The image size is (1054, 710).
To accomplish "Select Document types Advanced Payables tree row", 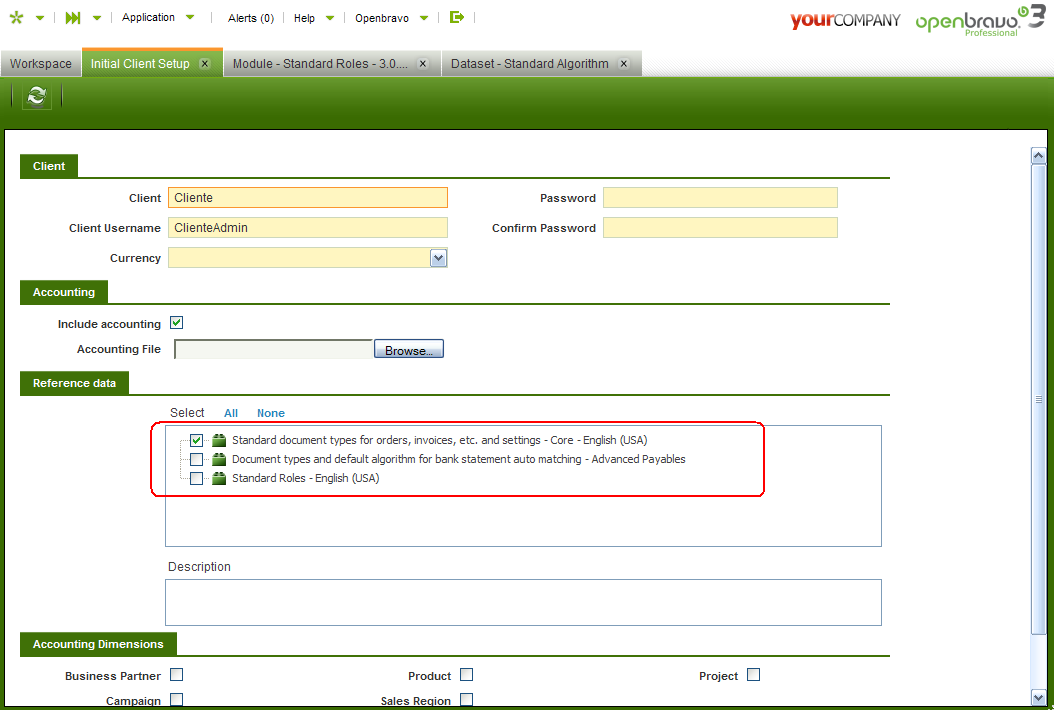I will tap(458, 459).
